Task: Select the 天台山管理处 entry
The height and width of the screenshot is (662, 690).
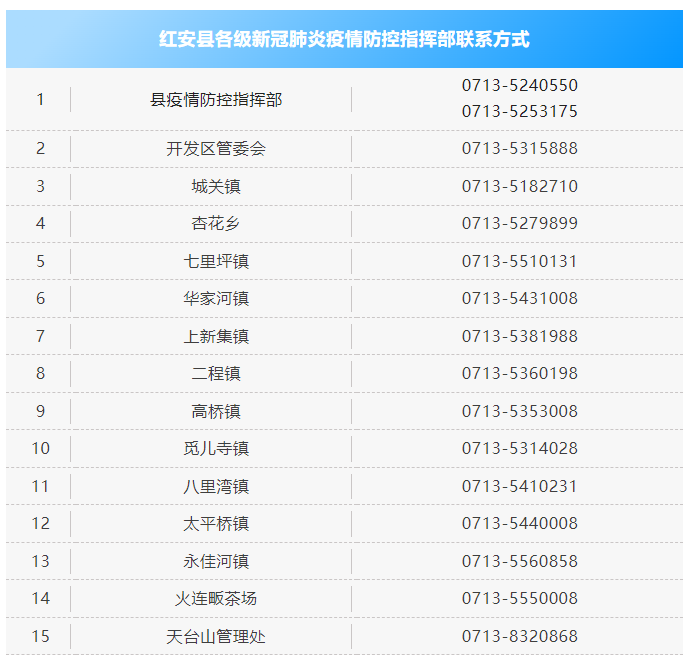Action: tap(216, 637)
